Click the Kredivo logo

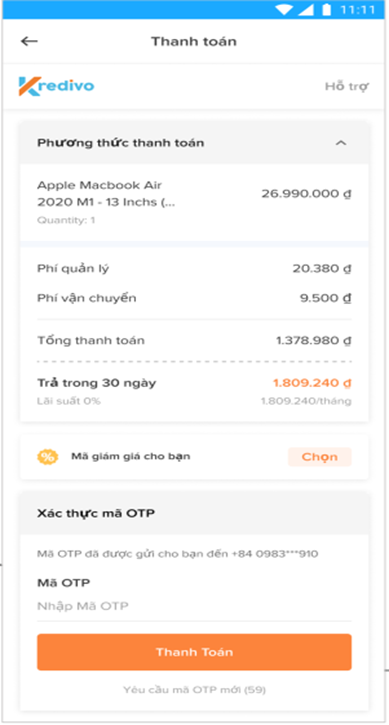pyautogui.click(x=56, y=86)
